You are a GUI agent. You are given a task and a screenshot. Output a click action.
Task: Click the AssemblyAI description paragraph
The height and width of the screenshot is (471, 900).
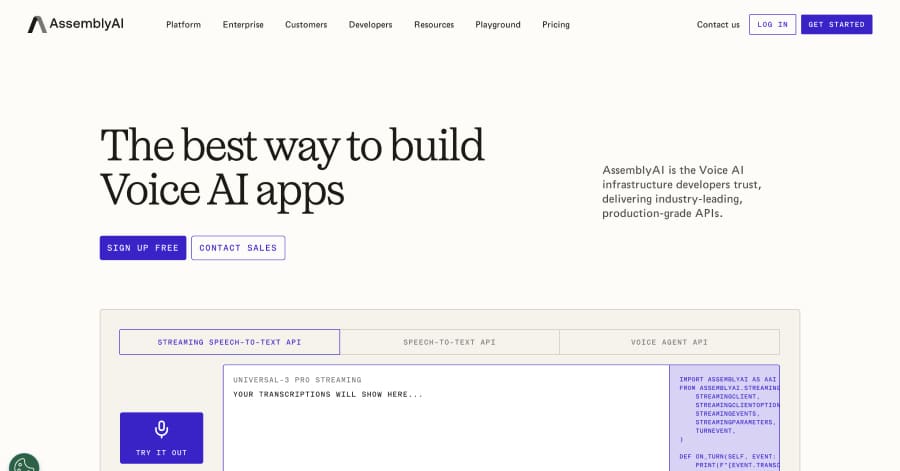[682, 192]
